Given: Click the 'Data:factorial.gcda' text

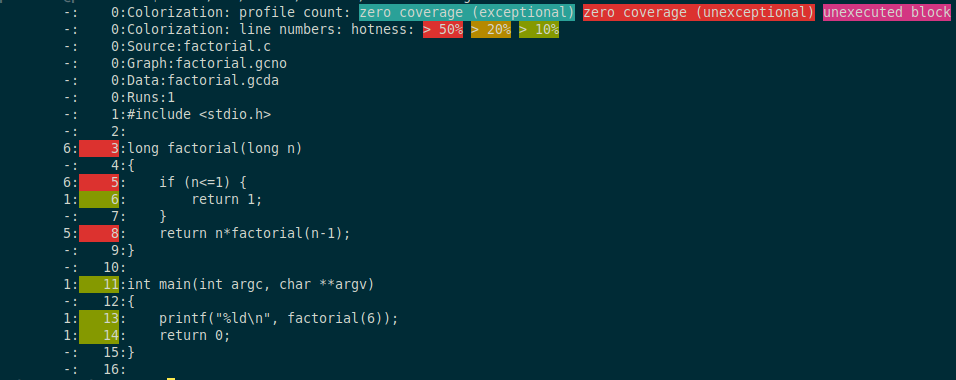Looking at the screenshot, I should click(x=203, y=80).
